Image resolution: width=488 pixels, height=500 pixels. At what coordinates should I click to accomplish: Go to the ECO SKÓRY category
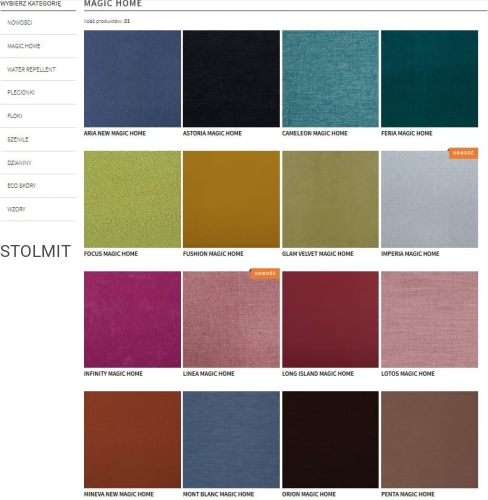point(22,186)
